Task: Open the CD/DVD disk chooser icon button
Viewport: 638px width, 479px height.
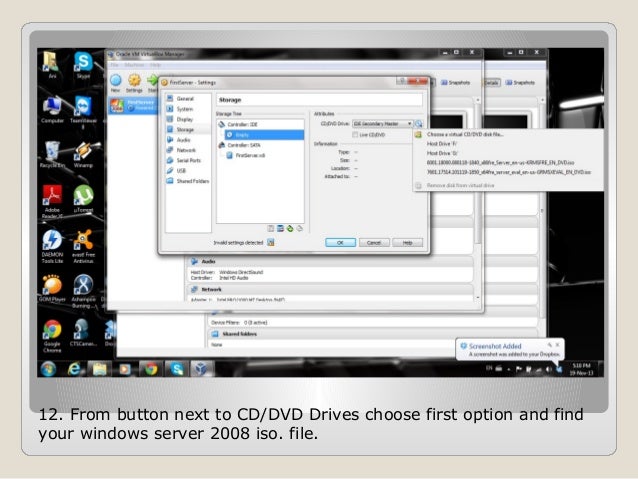Action: click(x=418, y=124)
